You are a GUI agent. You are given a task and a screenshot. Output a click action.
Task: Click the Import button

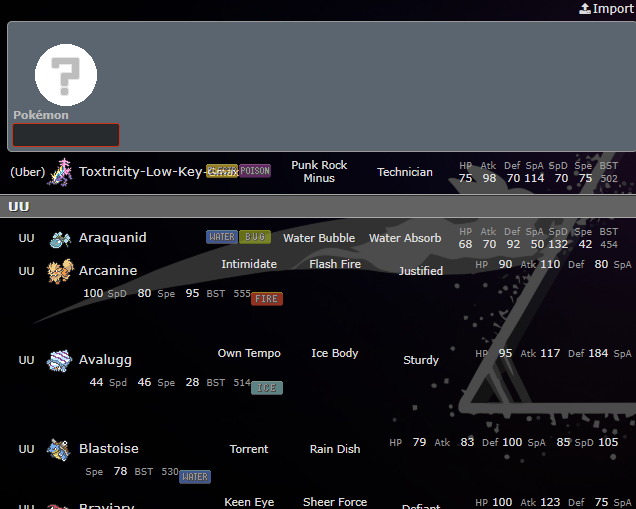[607, 9]
